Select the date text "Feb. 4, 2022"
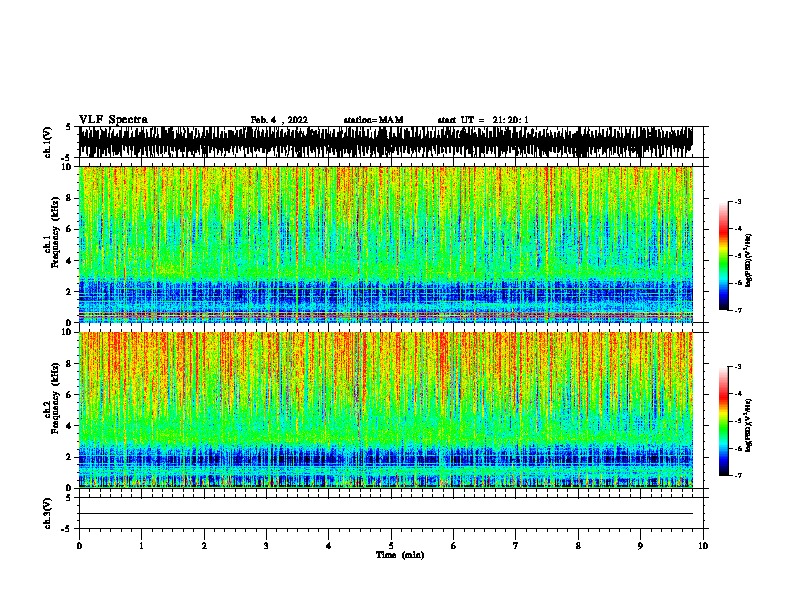This screenshot has height=612, width=792. tap(279, 120)
